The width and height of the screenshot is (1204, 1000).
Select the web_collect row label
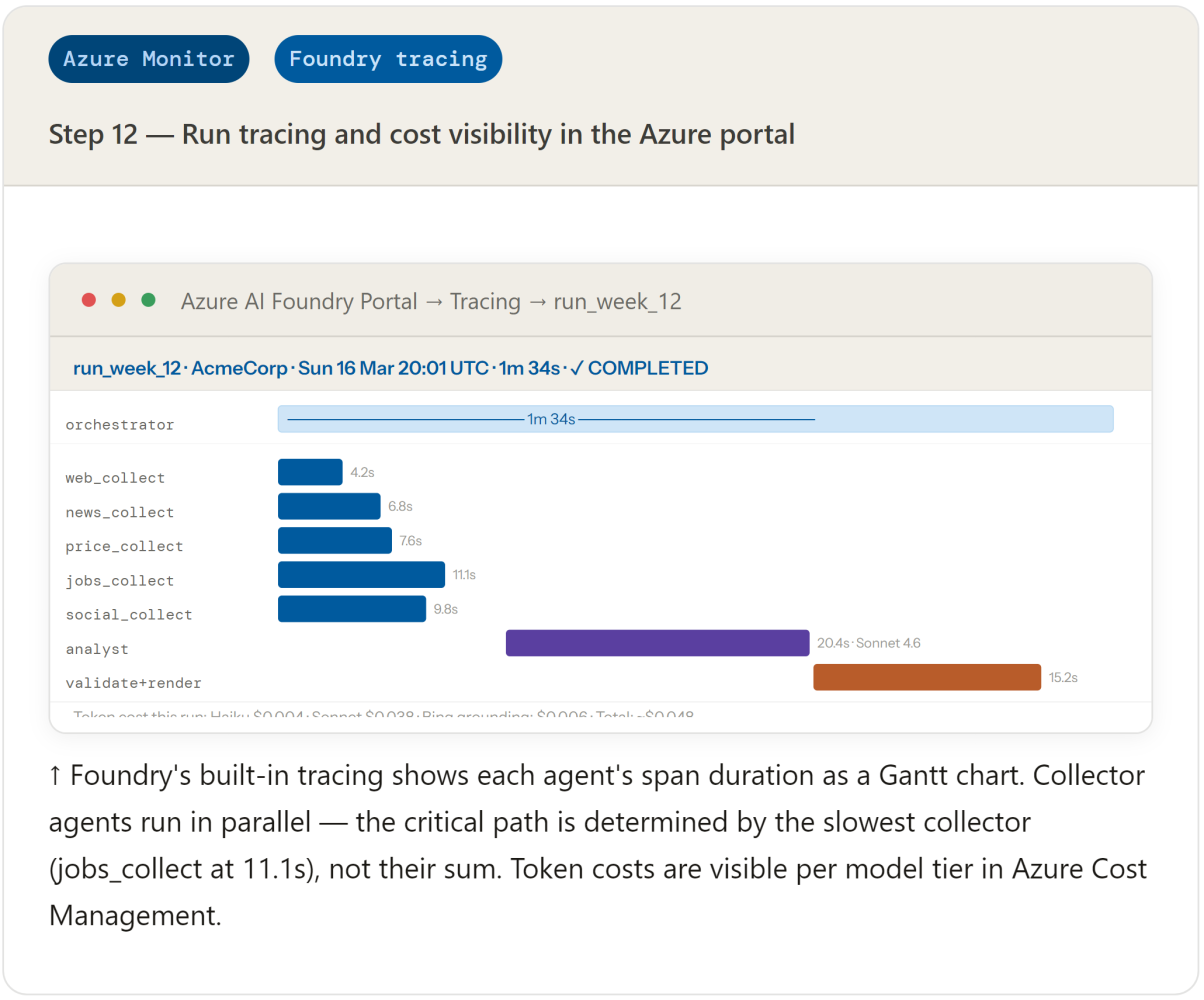(x=115, y=478)
